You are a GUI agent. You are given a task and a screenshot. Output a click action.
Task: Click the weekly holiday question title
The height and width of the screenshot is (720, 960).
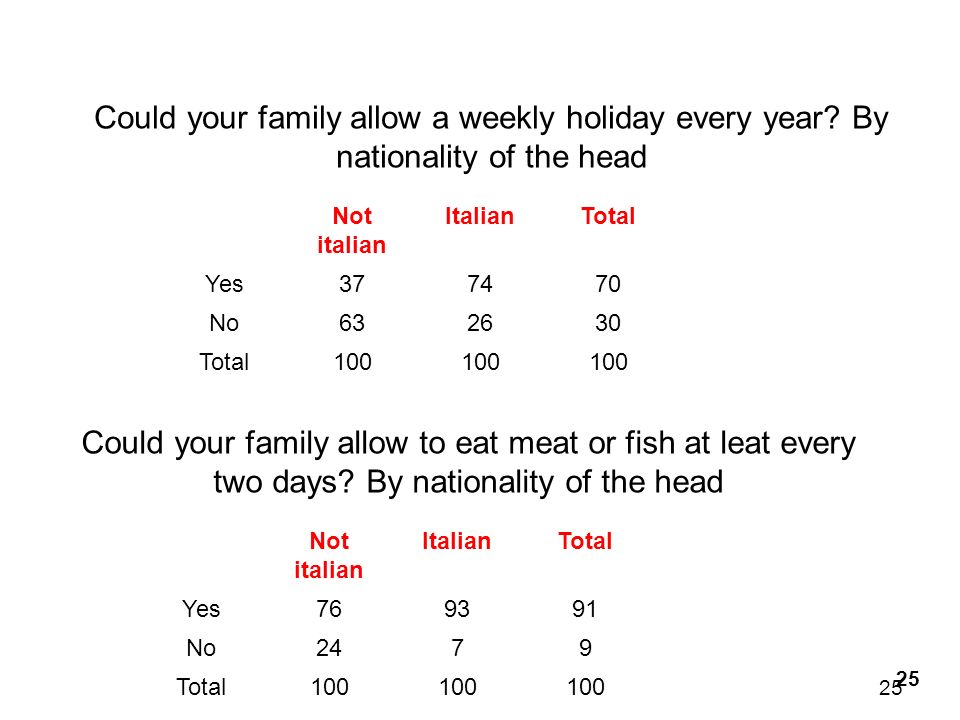tap(491, 137)
